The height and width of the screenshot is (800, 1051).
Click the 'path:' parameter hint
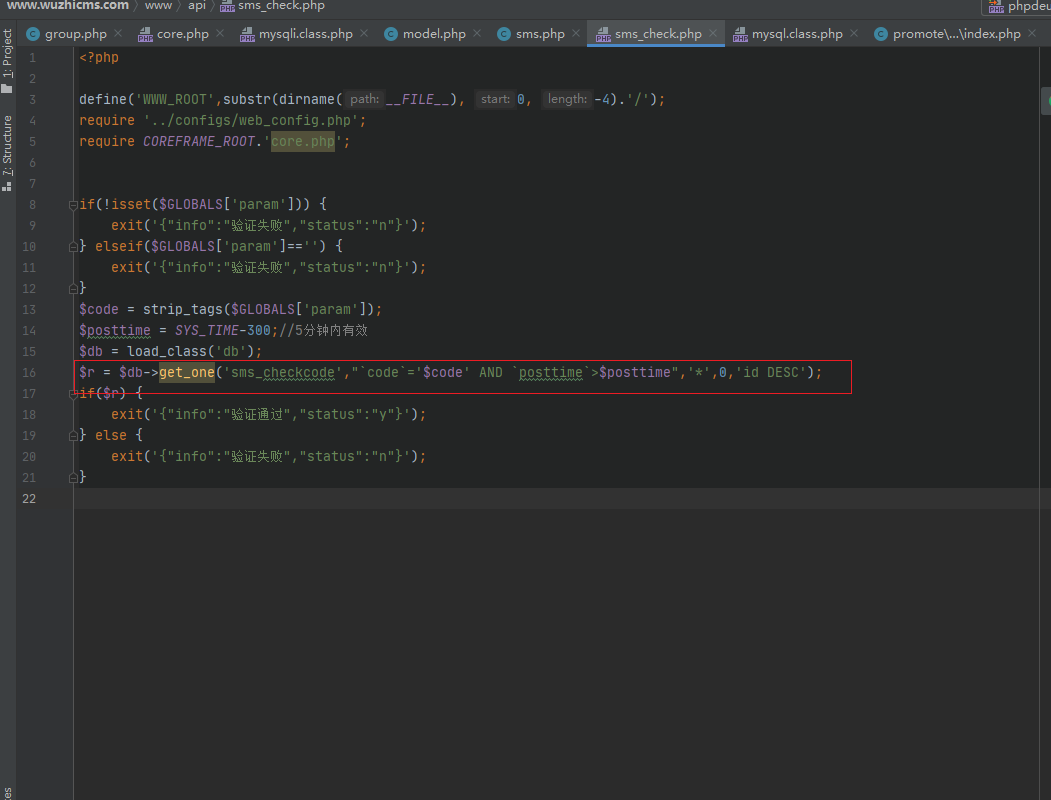pos(365,99)
